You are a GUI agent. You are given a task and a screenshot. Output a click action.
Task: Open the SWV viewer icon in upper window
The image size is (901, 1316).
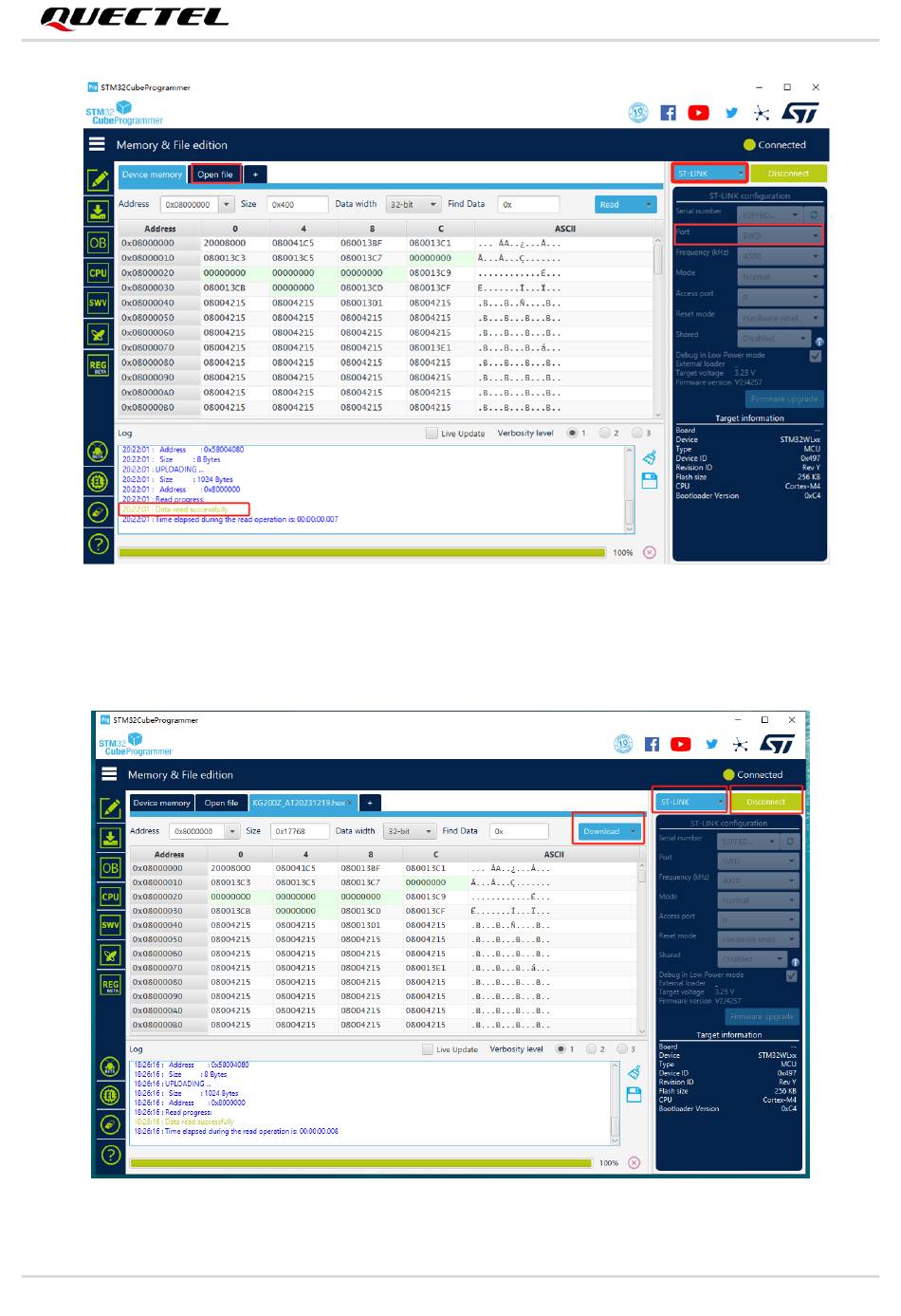98,303
